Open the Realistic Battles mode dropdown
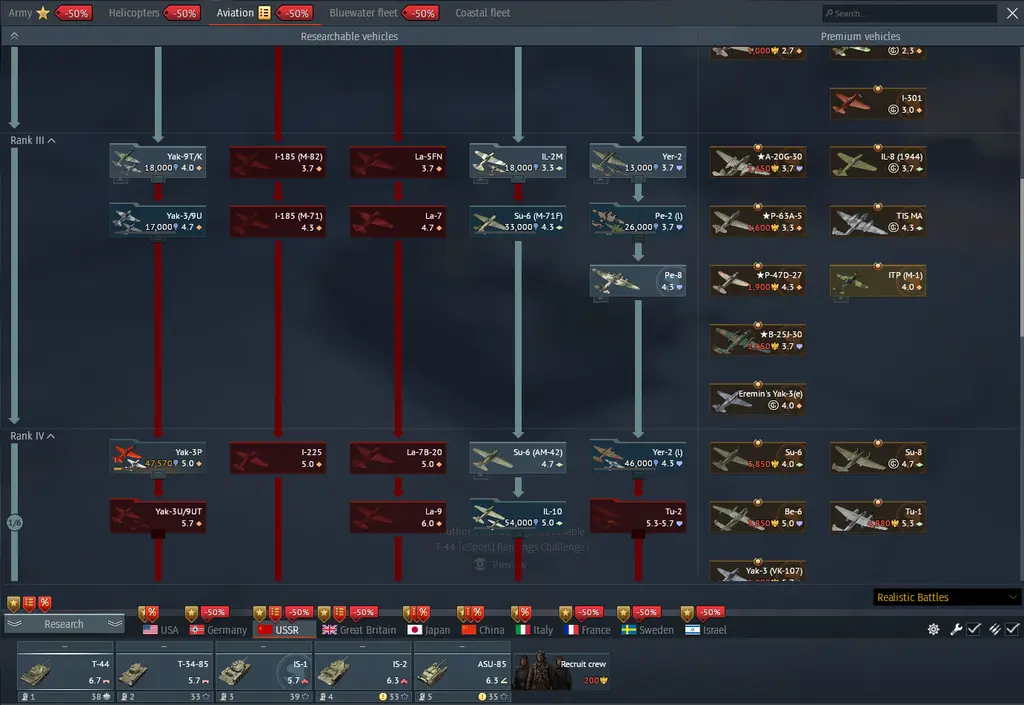The width and height of the screenshot is (1024, 705). (947, 597)
